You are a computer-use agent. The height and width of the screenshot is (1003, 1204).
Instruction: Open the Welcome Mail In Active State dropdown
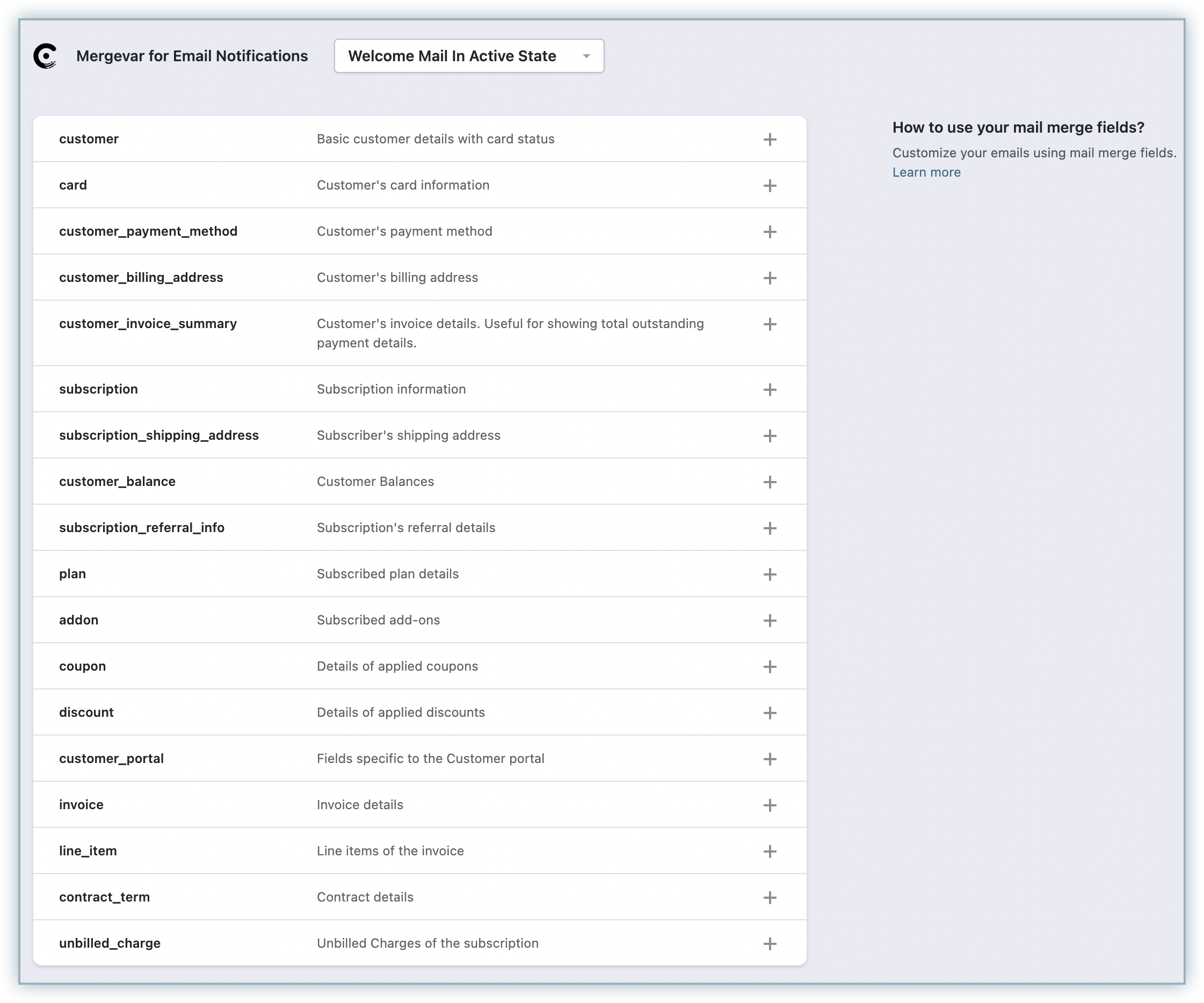pyautogui.click(x=468, y=56)
